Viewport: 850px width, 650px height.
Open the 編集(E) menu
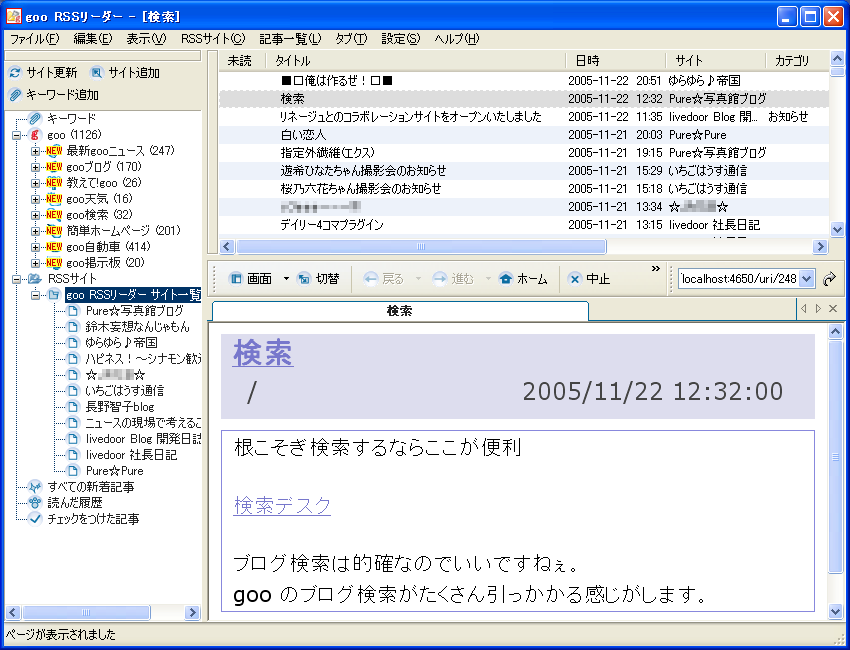pos(93,39)
